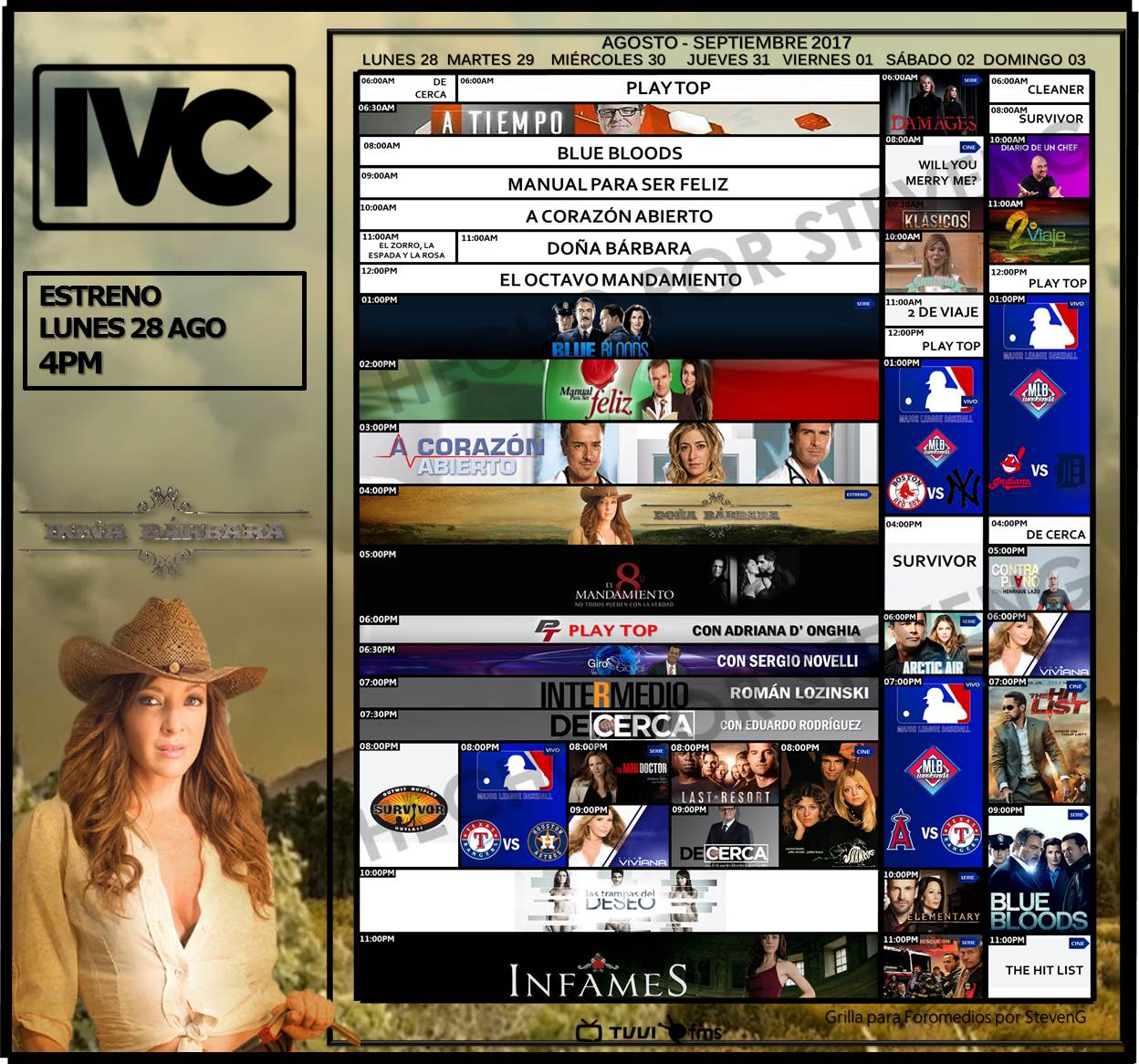
Task: Click the Damages series thumbnail
Action: pos(933,108)
